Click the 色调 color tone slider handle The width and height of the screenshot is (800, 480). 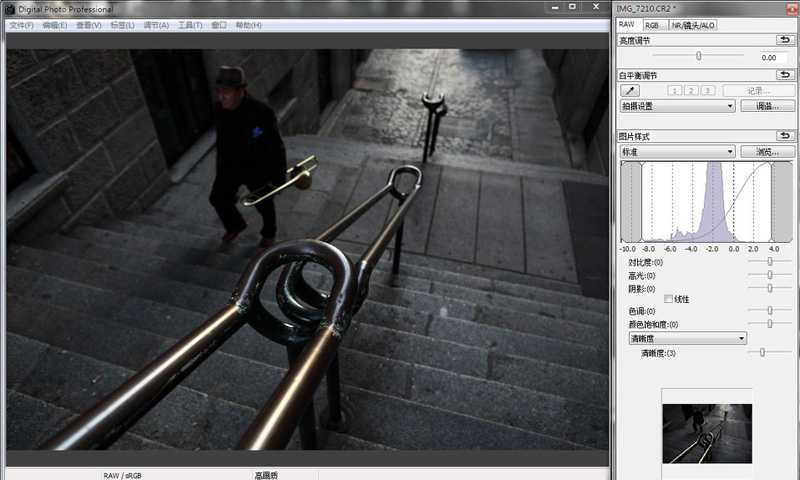[770, 310]
